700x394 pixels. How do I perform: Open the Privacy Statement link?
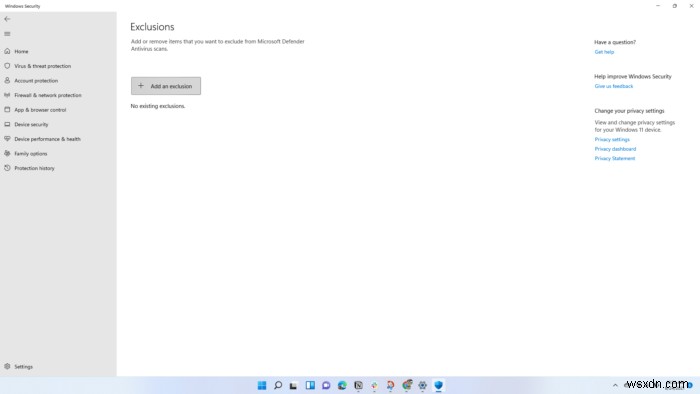[614, 158]
